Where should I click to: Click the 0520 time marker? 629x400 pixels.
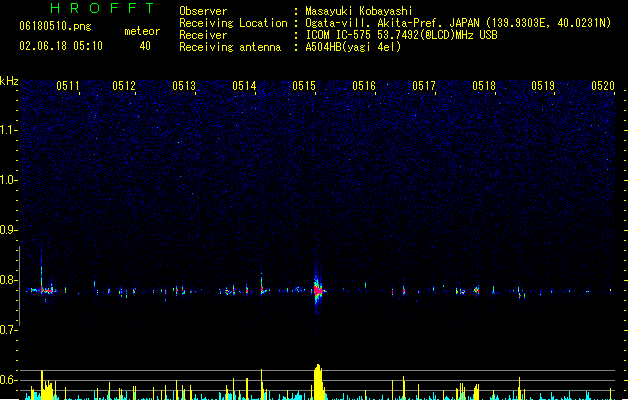tap(603, 86)
